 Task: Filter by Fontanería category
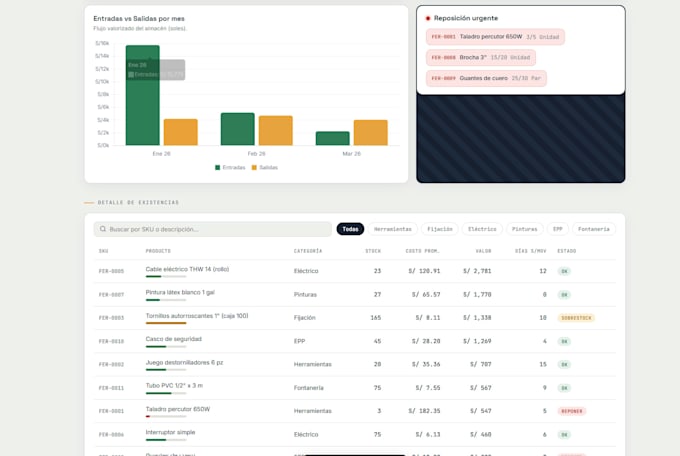[594, 229]
